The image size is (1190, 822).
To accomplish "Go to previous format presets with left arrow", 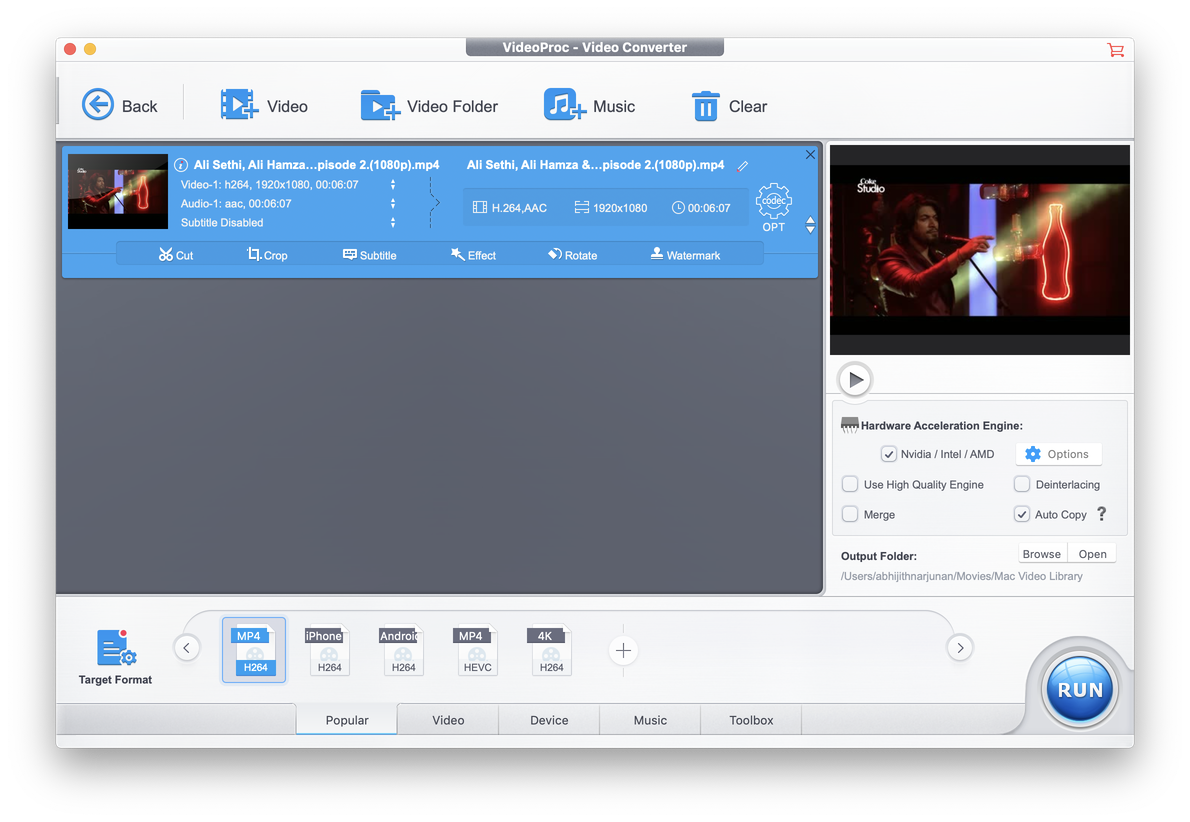I will click(x=187, y=648).
